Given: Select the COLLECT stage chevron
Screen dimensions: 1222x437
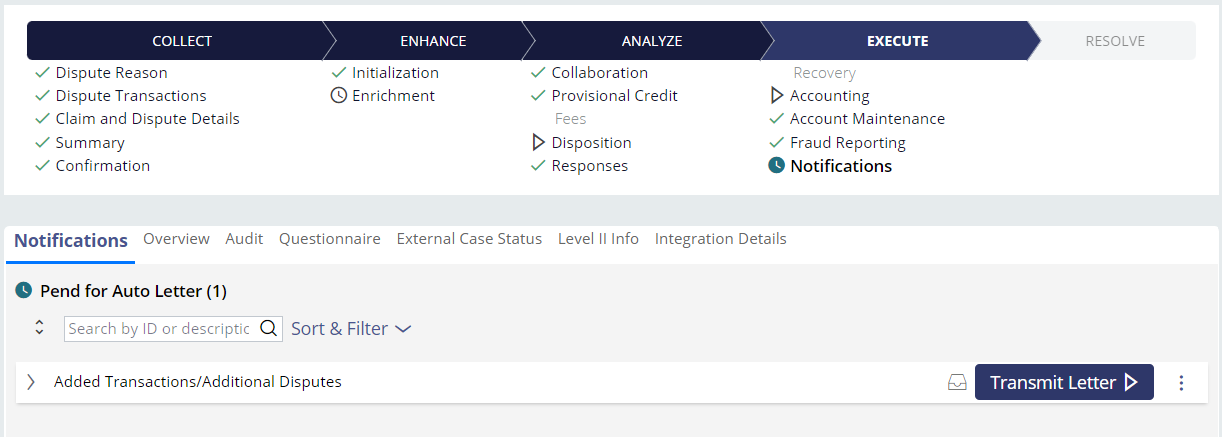Looking at the screenshot, I should 182,41.
